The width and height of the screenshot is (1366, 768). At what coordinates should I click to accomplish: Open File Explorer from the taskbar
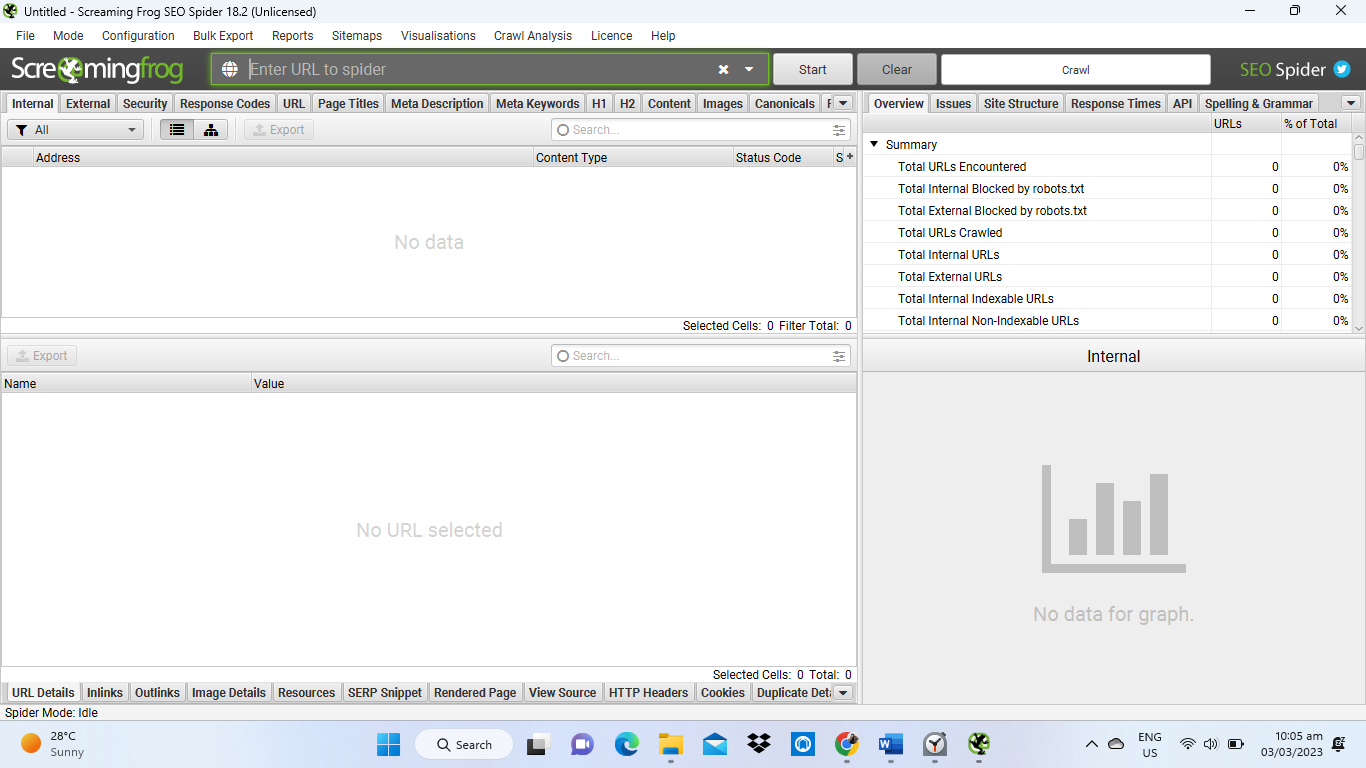click(670, 744)
